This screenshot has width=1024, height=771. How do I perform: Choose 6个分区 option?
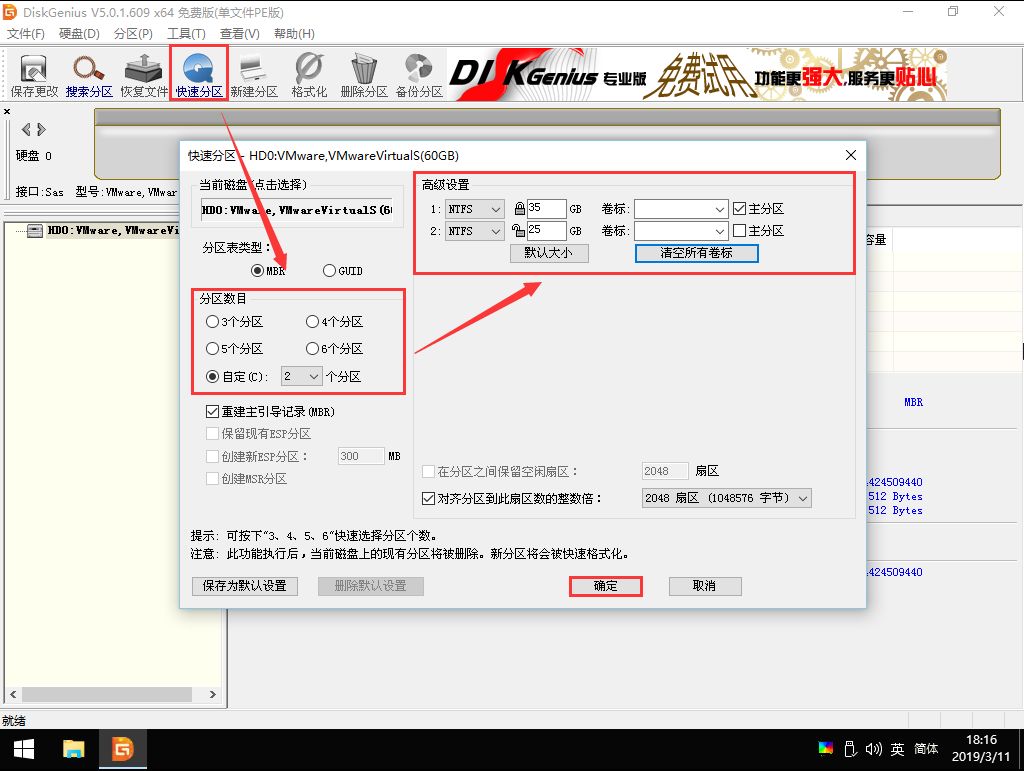click(312, 349)
